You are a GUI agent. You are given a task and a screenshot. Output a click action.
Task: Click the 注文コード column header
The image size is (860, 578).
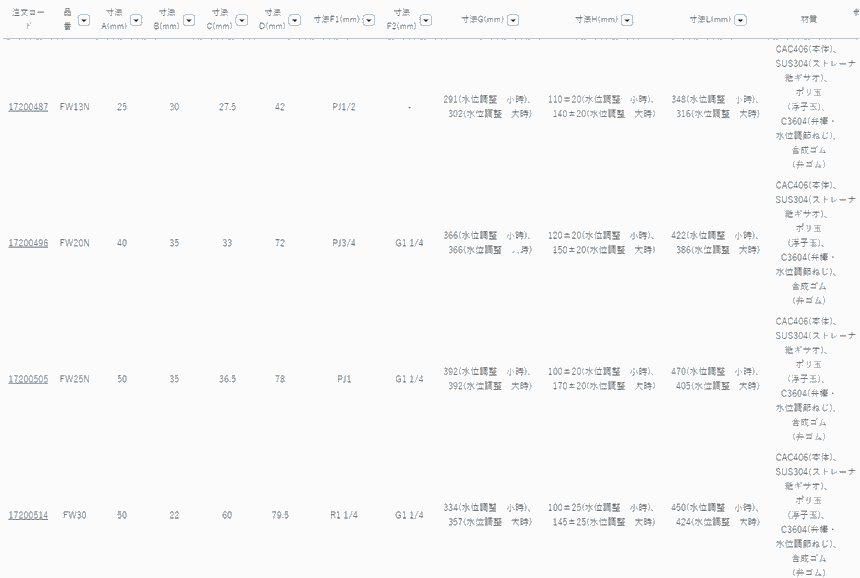pyautogui.click(x=28, y=19)
